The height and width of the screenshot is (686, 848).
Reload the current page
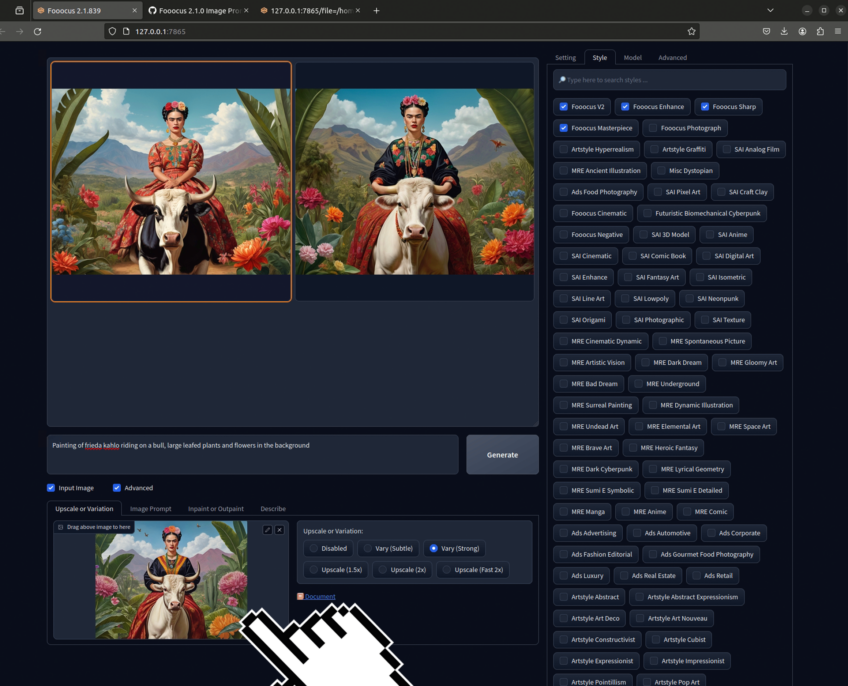click(x=37, y=31)
